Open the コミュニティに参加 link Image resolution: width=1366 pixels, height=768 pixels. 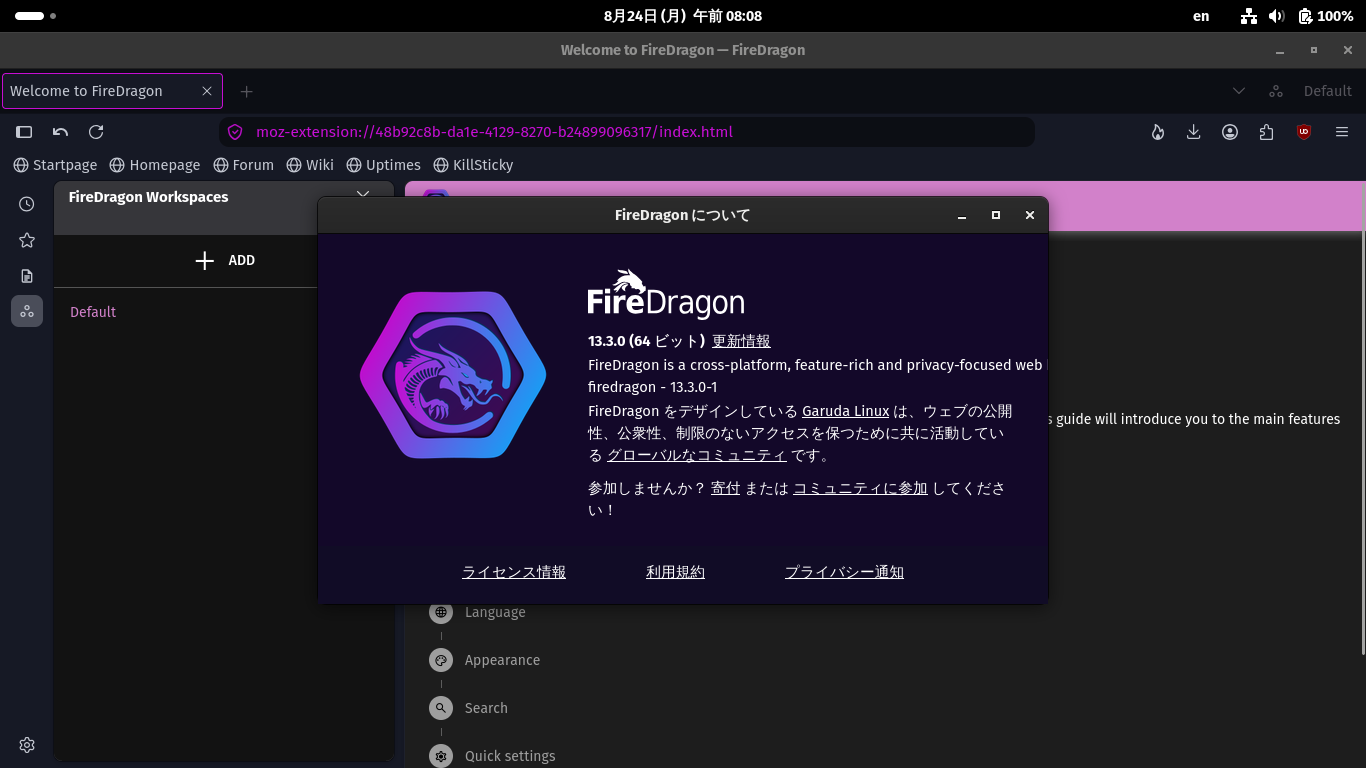(860, 488)
